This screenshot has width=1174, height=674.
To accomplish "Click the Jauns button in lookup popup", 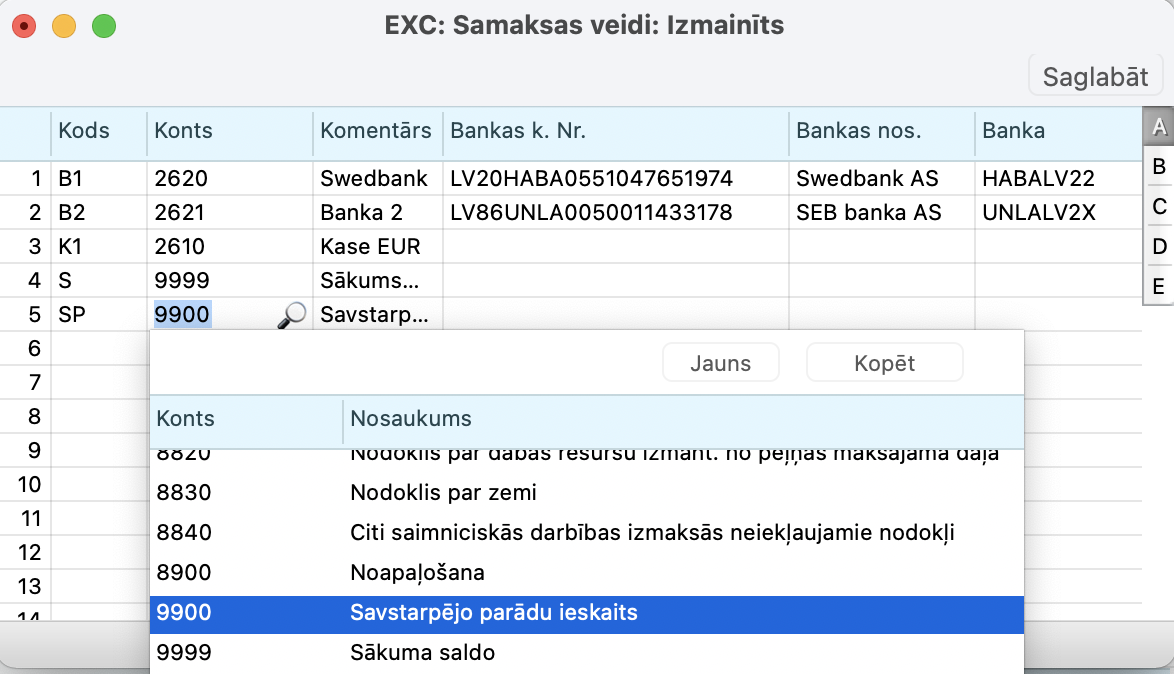I will pos(720,363).
